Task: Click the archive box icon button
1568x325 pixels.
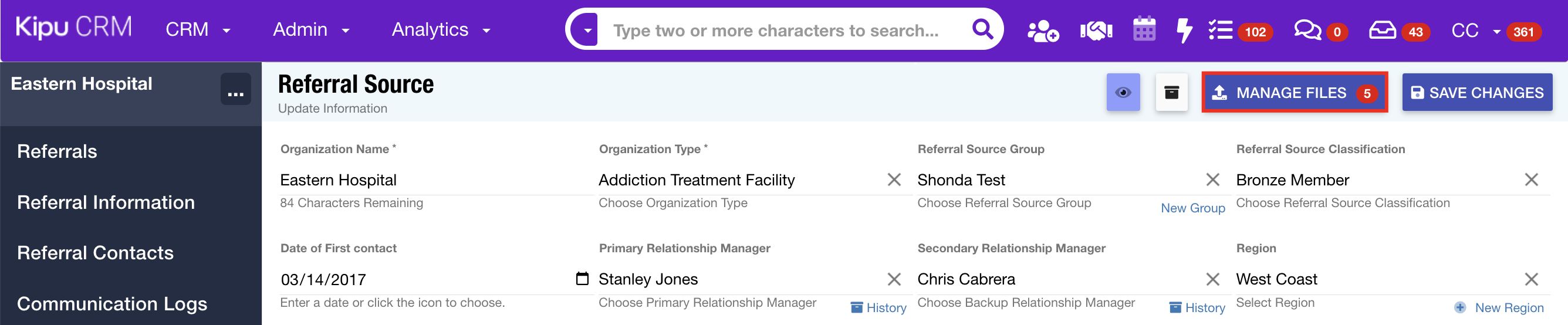Action: pos(1171,93)
